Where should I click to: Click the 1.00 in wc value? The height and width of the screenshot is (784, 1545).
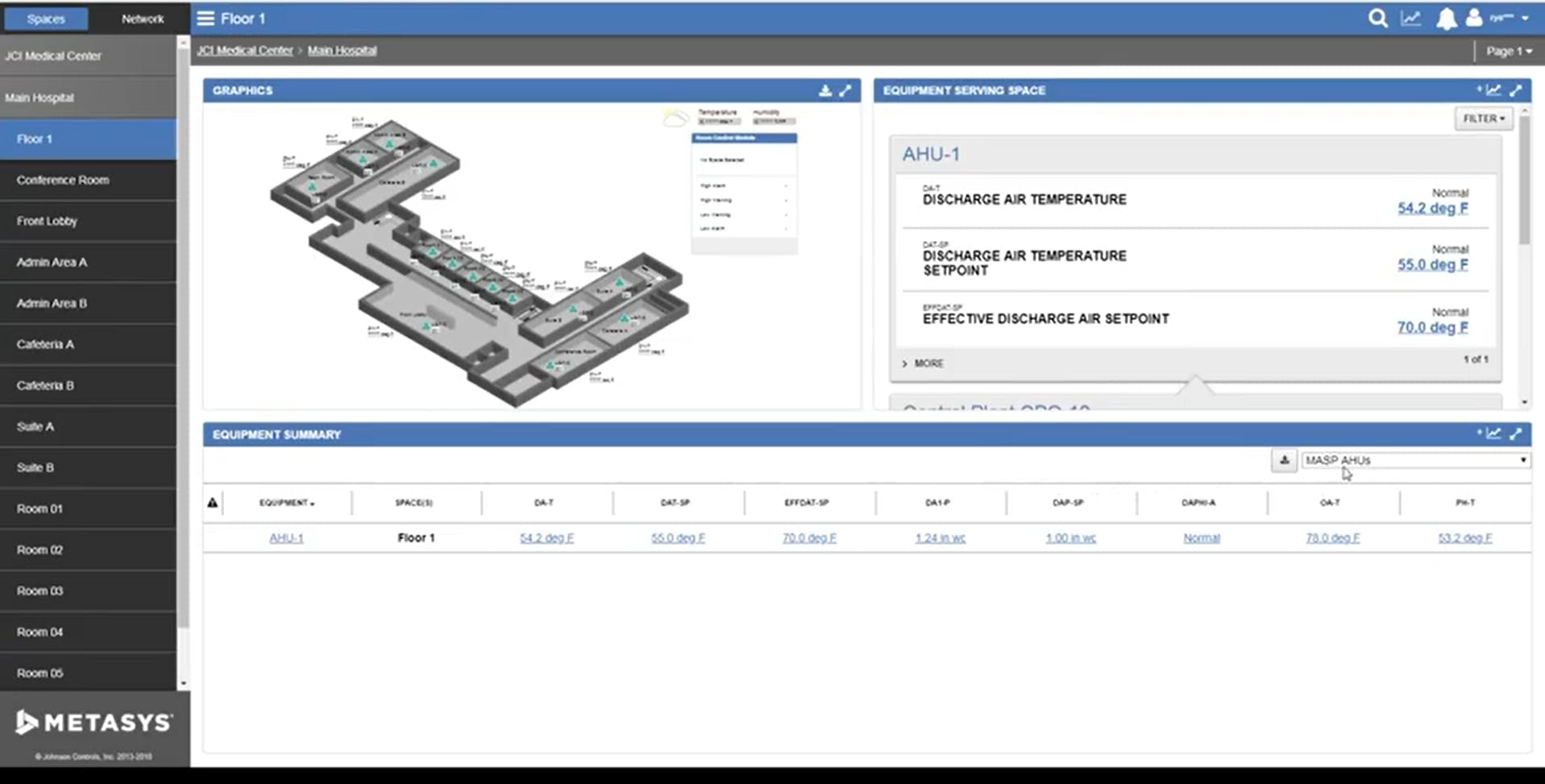1070,537
